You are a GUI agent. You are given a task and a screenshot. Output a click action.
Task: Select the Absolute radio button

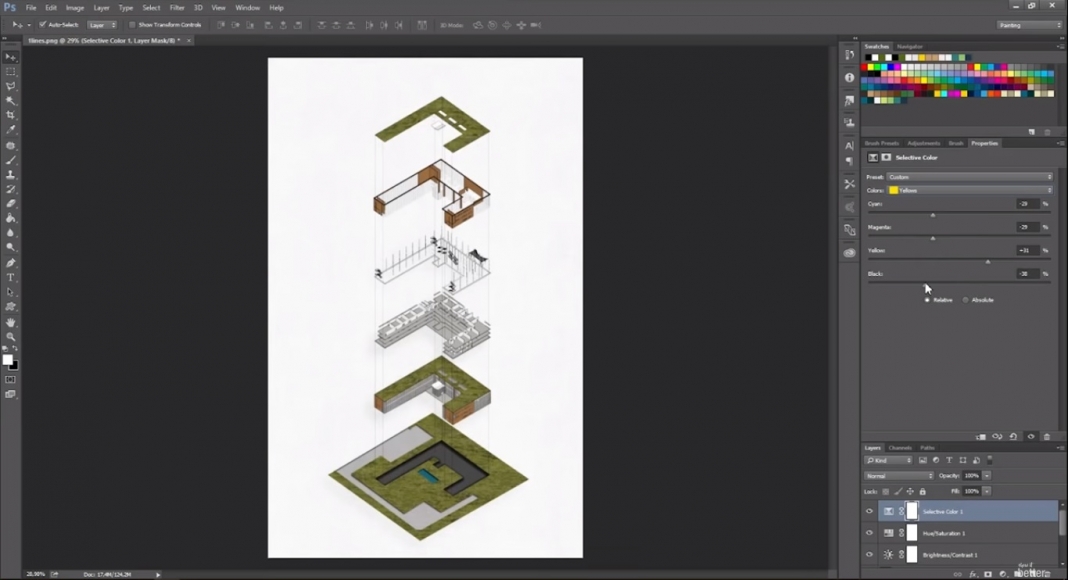click(x=967, y=299)
